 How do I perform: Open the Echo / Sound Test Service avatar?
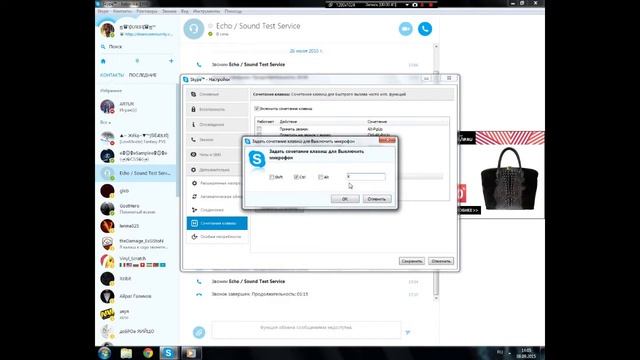tap(193, 29)
